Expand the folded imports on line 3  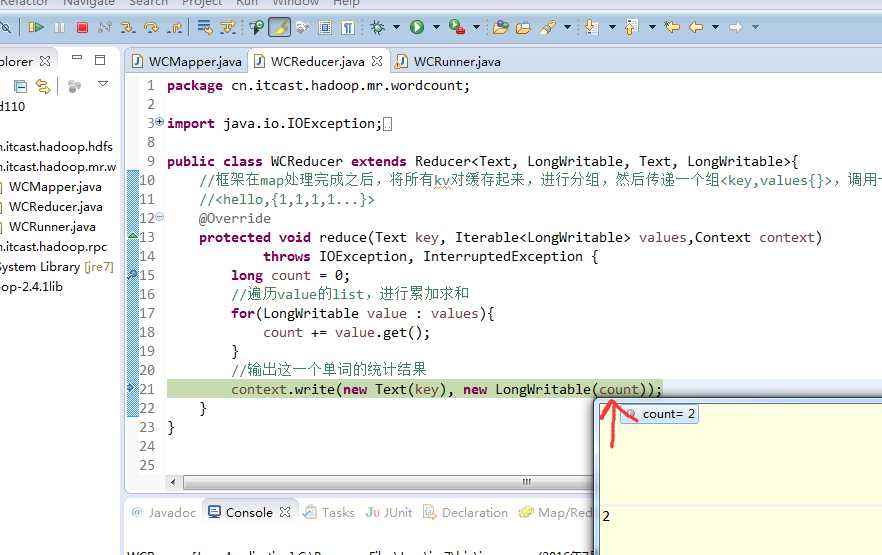pyautogui.click(x=160, y=121)
